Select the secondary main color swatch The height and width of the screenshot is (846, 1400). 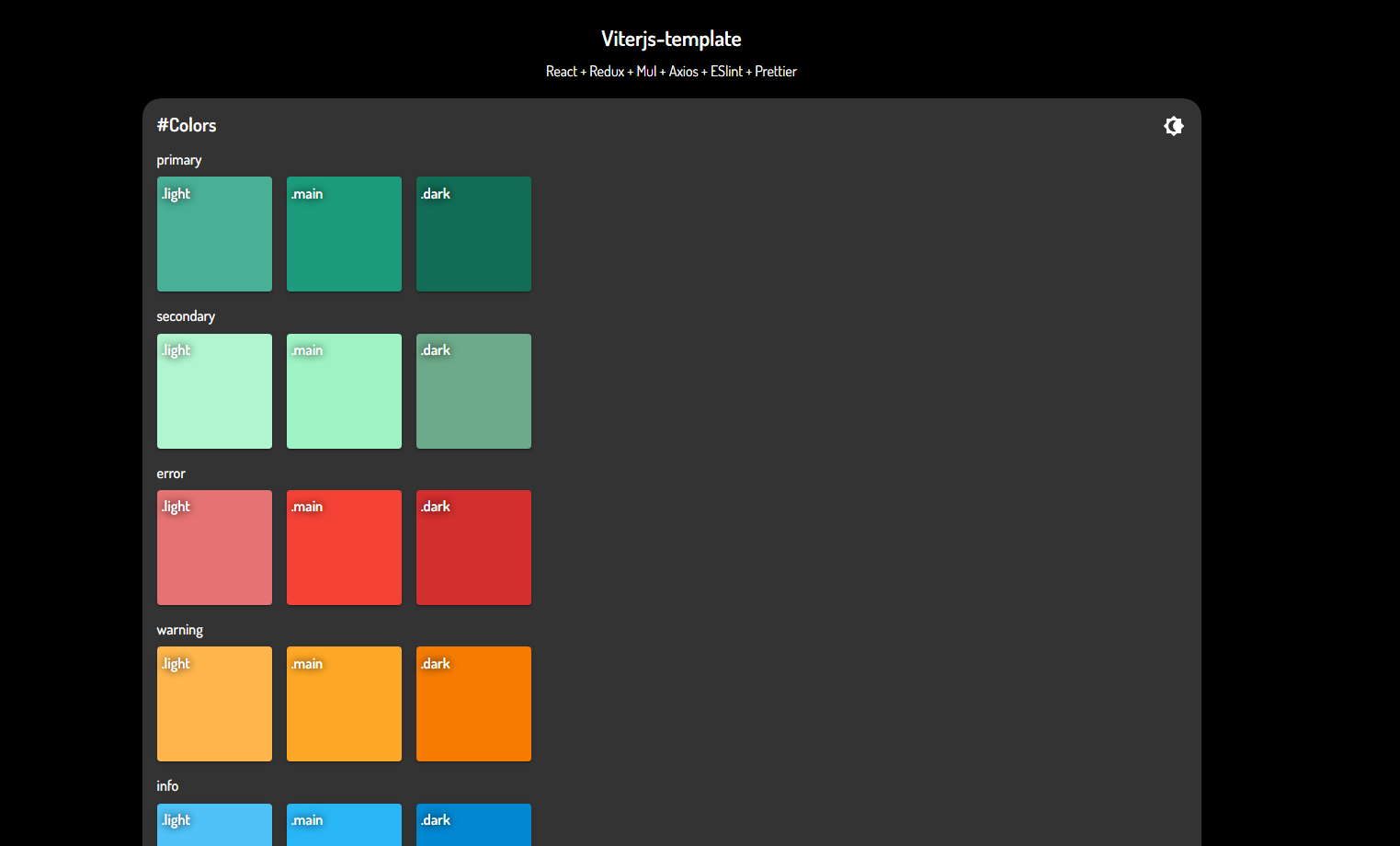pyautogui.click(x=344, y=391)
